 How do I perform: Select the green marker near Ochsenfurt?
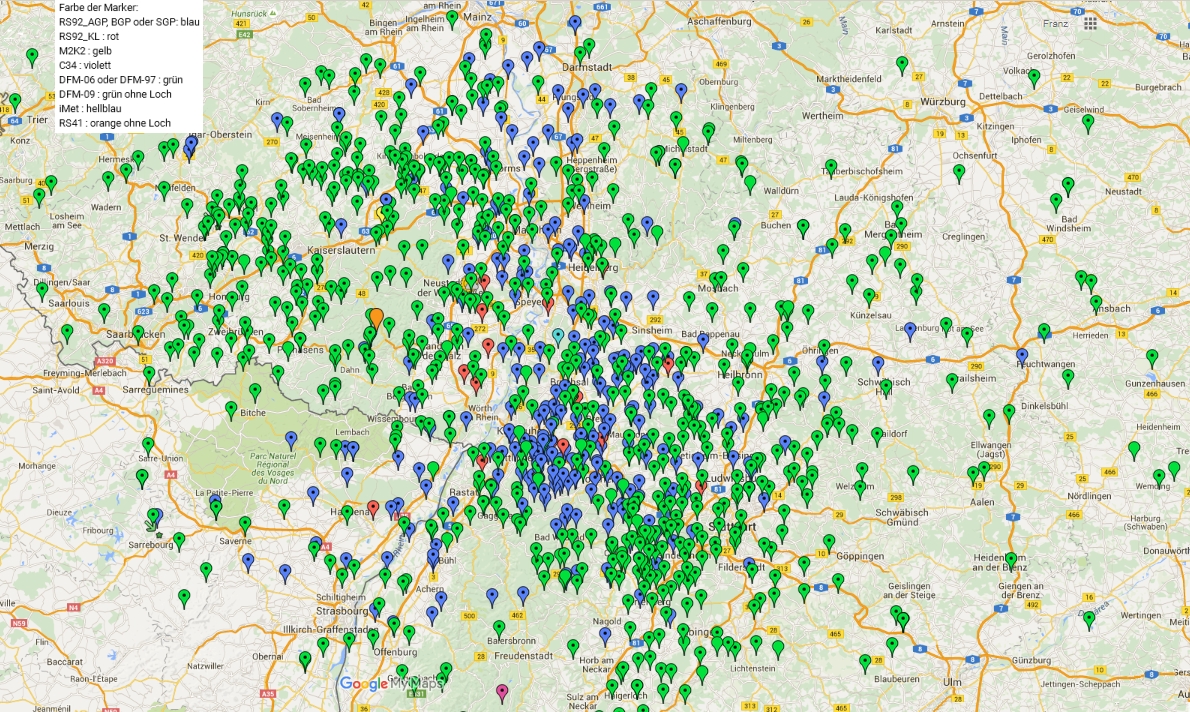coord(959,171)
